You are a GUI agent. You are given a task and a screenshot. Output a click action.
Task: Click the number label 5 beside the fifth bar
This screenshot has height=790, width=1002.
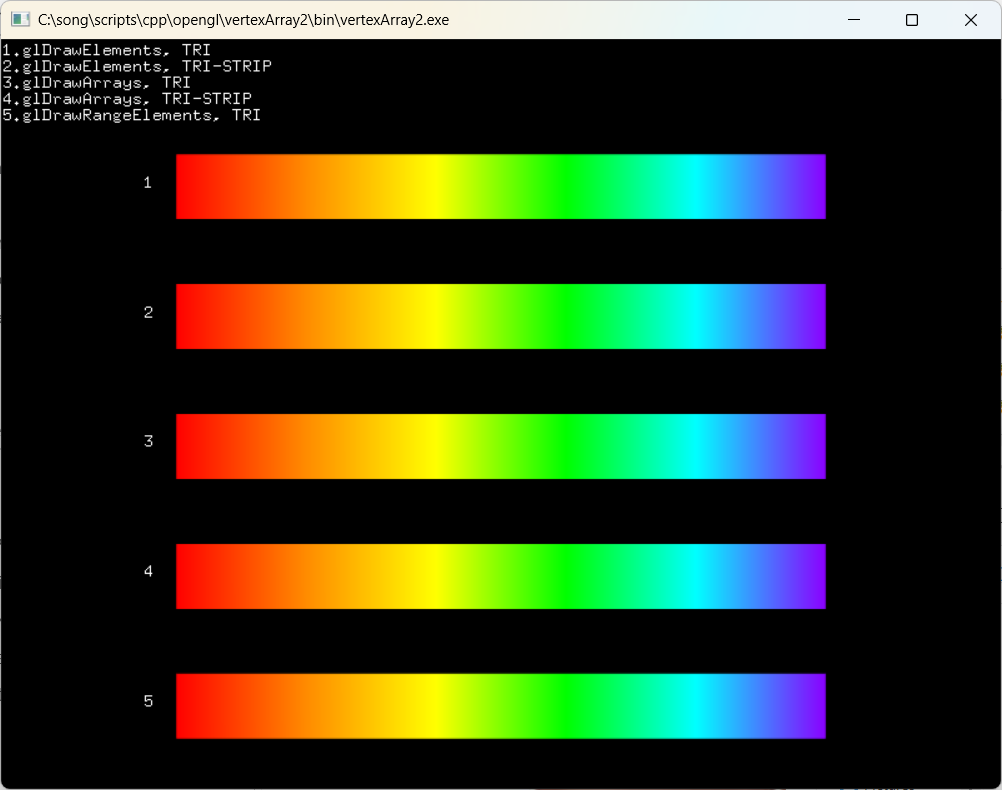click(148, 701)
